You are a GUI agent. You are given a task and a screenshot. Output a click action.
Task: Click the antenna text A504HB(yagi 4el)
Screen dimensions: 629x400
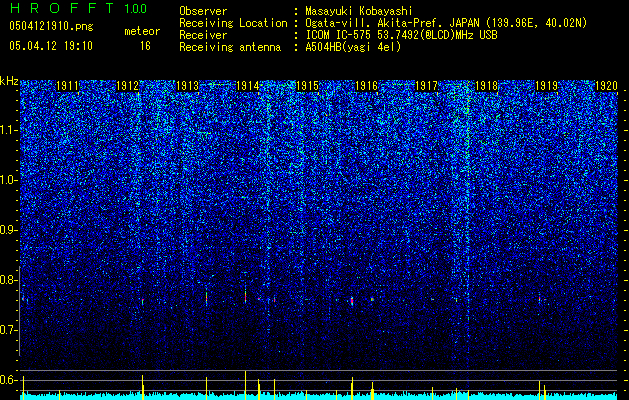(353, 47)
